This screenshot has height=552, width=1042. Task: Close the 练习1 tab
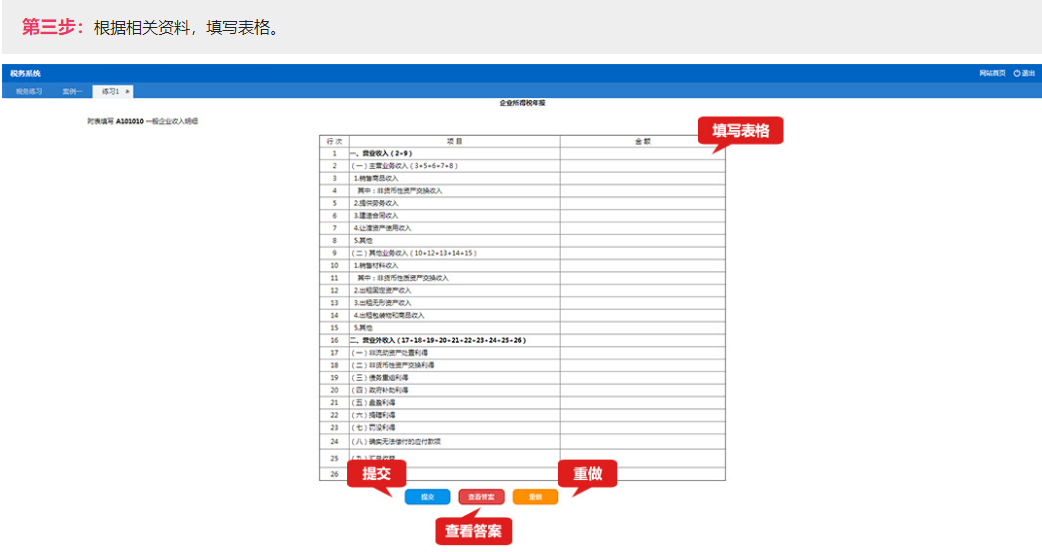point(128,92)
